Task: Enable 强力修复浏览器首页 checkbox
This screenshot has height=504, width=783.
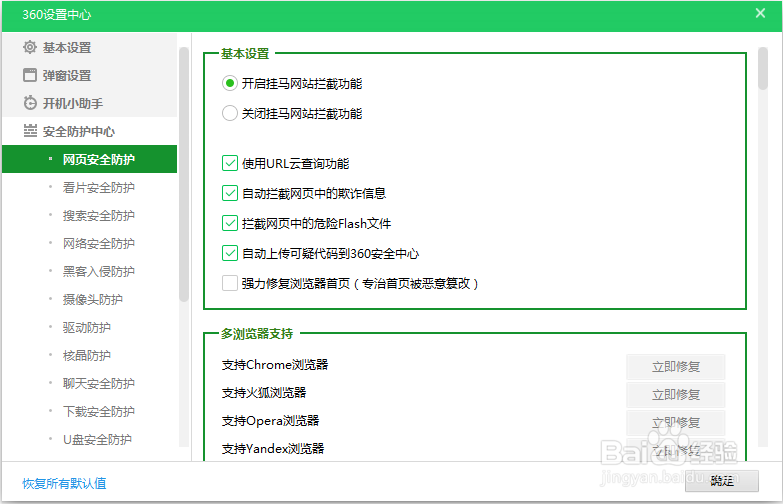Action: 230,283
